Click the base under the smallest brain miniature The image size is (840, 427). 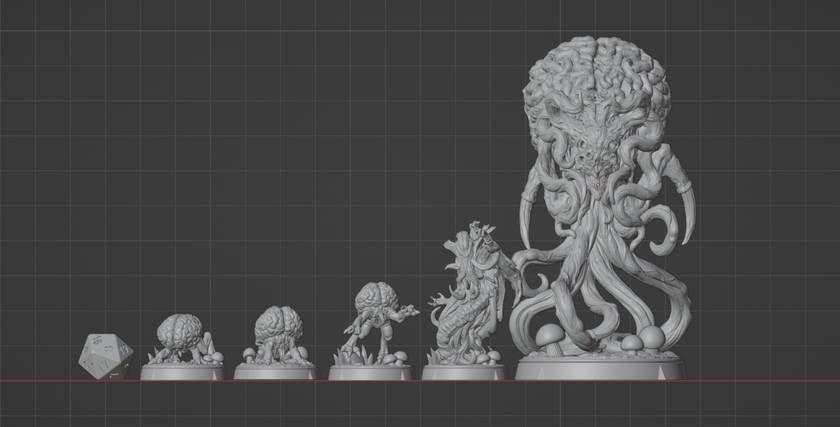[183, 372]
